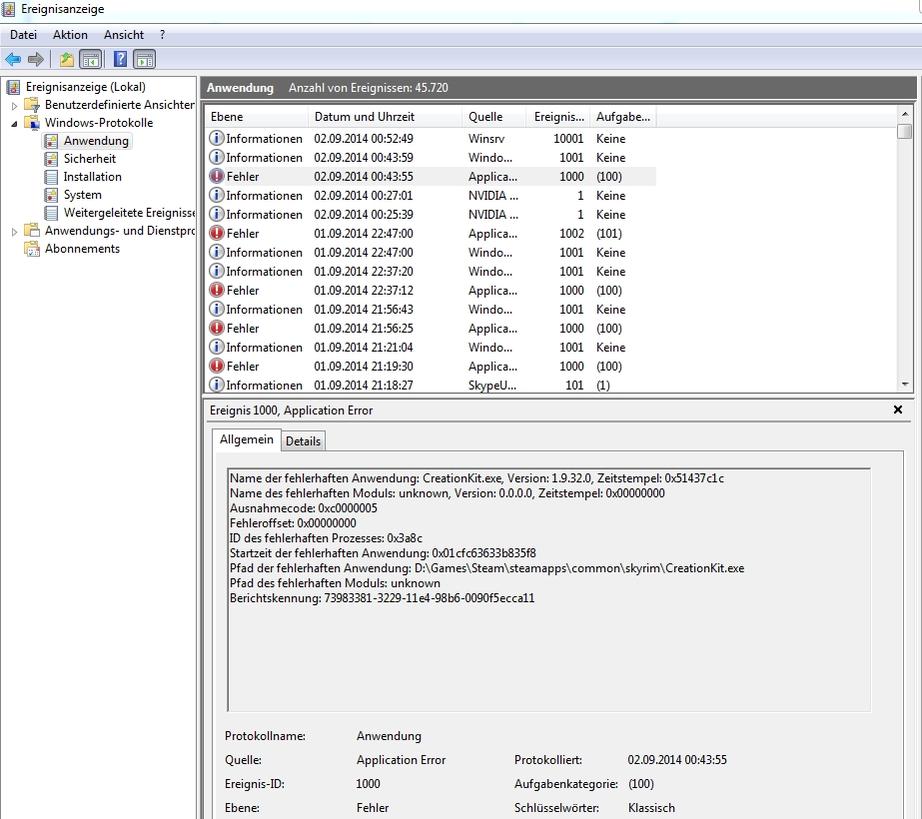Close the event preview pane
922x819 pixels.
pos(897,410)
